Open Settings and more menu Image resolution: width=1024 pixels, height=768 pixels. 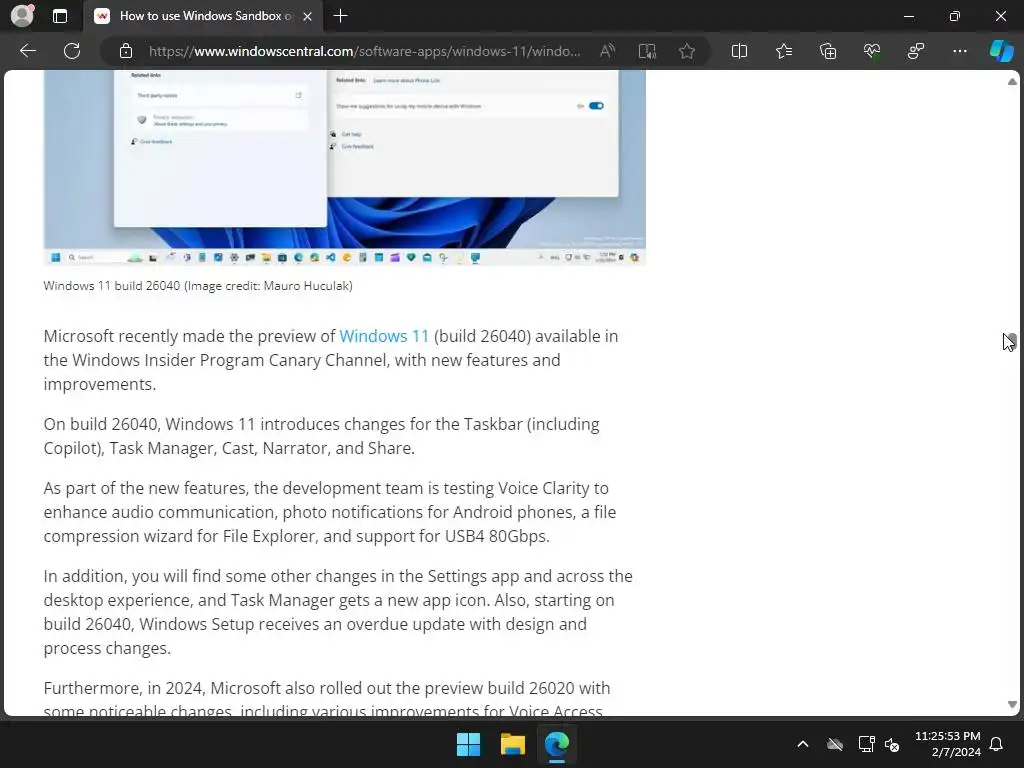tap(959, 51)
